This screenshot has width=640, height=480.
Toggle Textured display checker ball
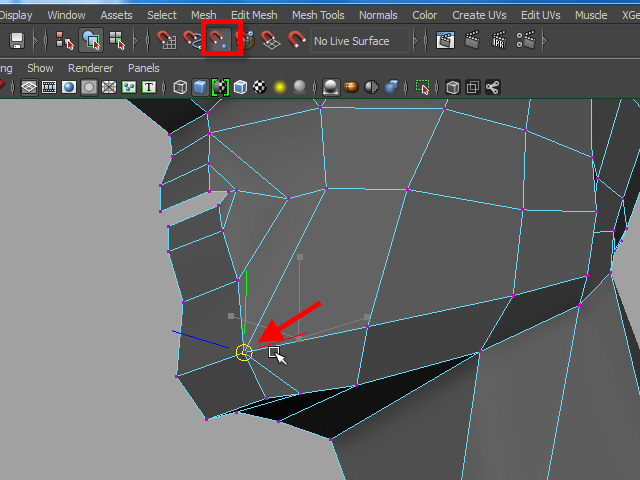(x=260, y=87)
